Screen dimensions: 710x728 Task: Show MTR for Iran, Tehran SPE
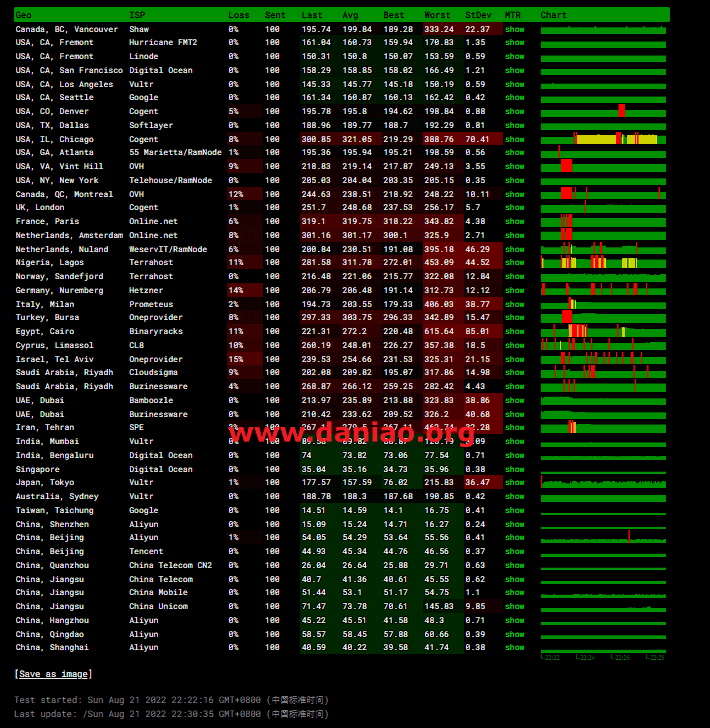(x=515, y=427)
